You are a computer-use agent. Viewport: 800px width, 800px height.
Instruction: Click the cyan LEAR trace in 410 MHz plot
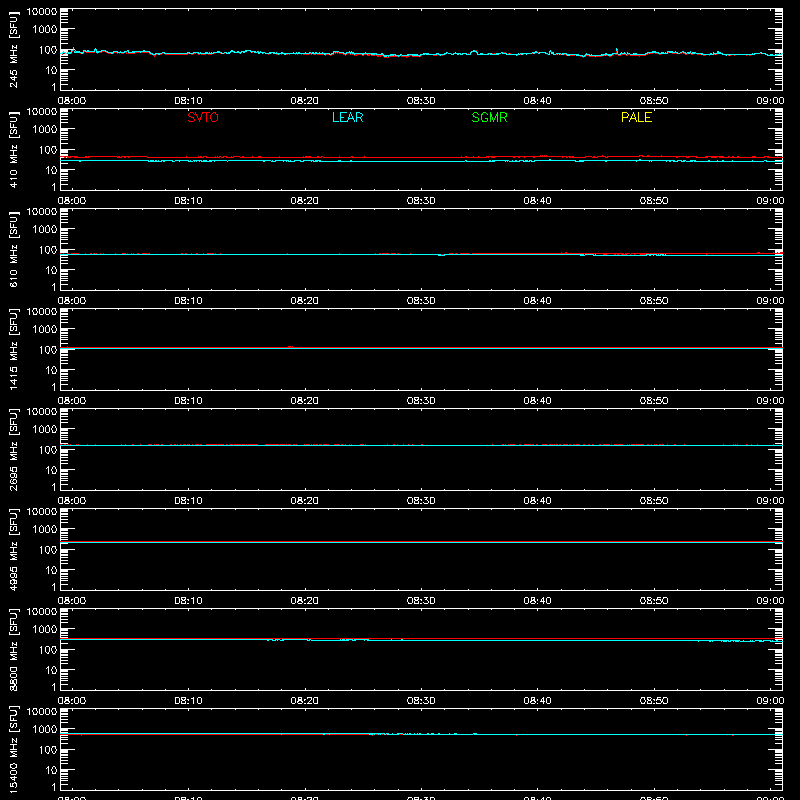[421, 161]
